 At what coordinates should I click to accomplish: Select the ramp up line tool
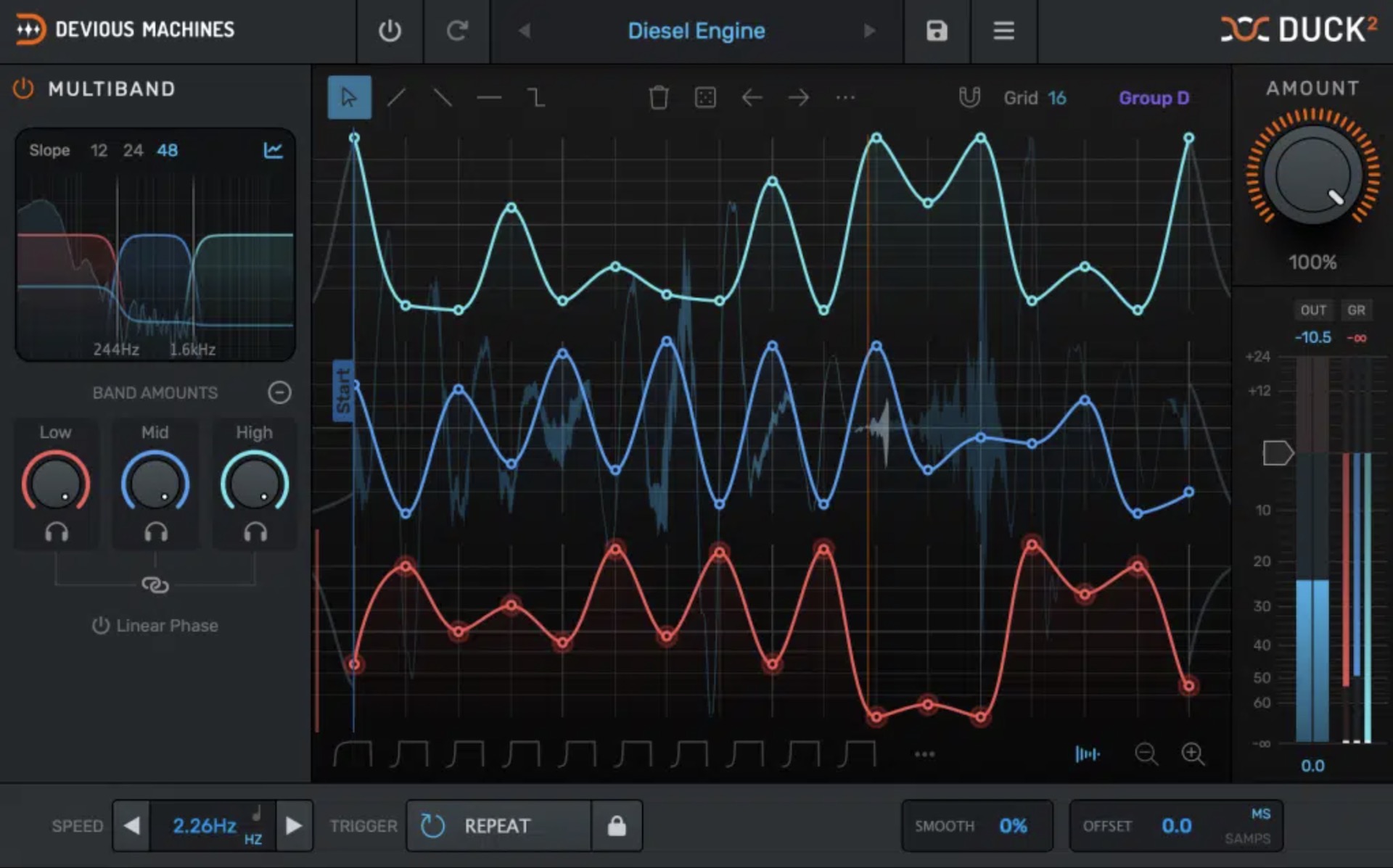[x=396, y=97]
